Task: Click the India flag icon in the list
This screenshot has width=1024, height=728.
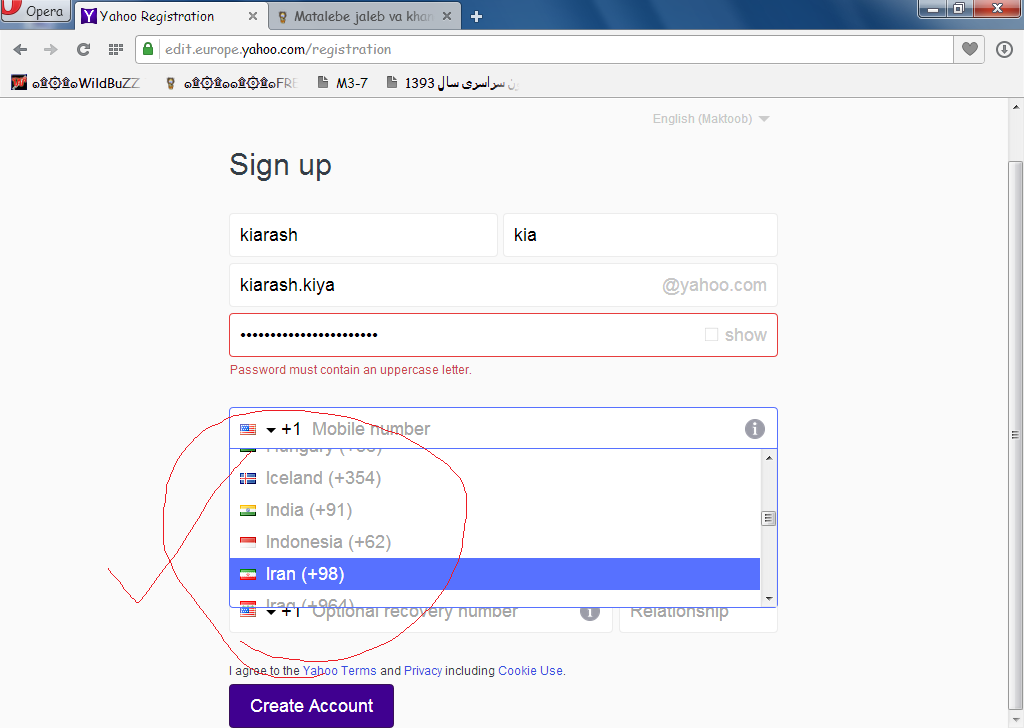Action: [248, 511]
